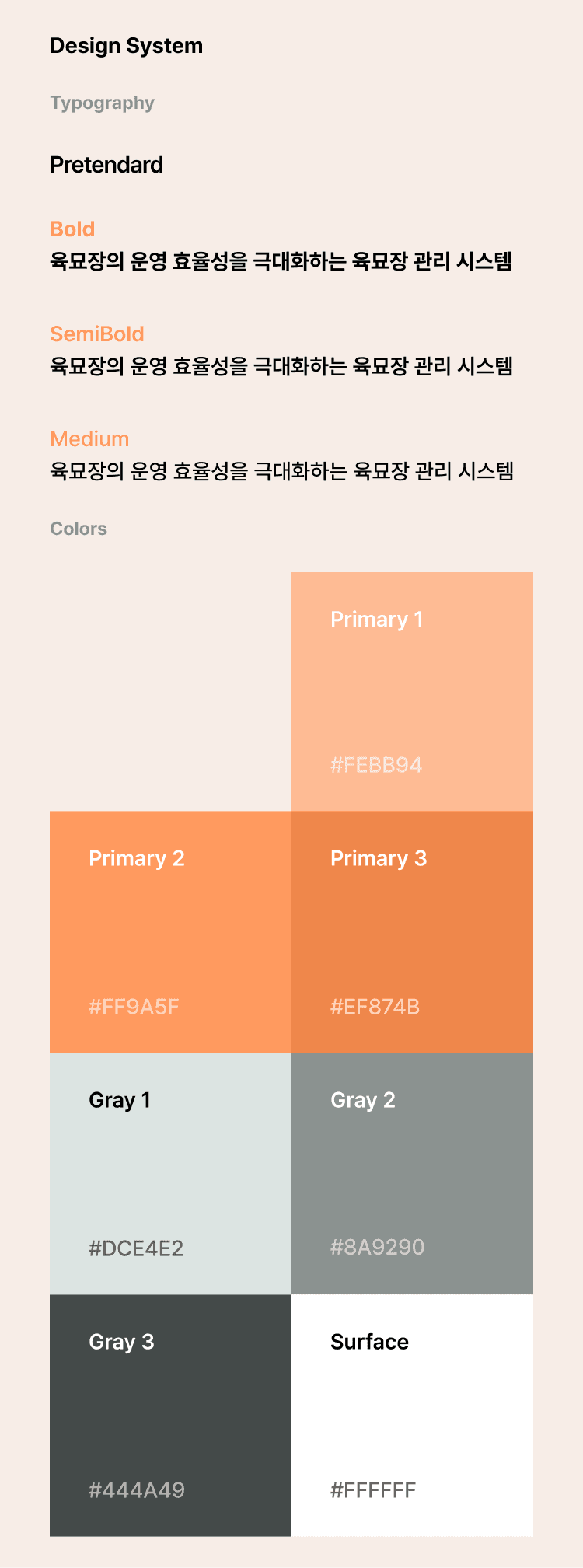This screenshot has height=1568, width=583.
Task: Select the white Surface swatch
Action: pyautogui.click(x=412, y=1416)
